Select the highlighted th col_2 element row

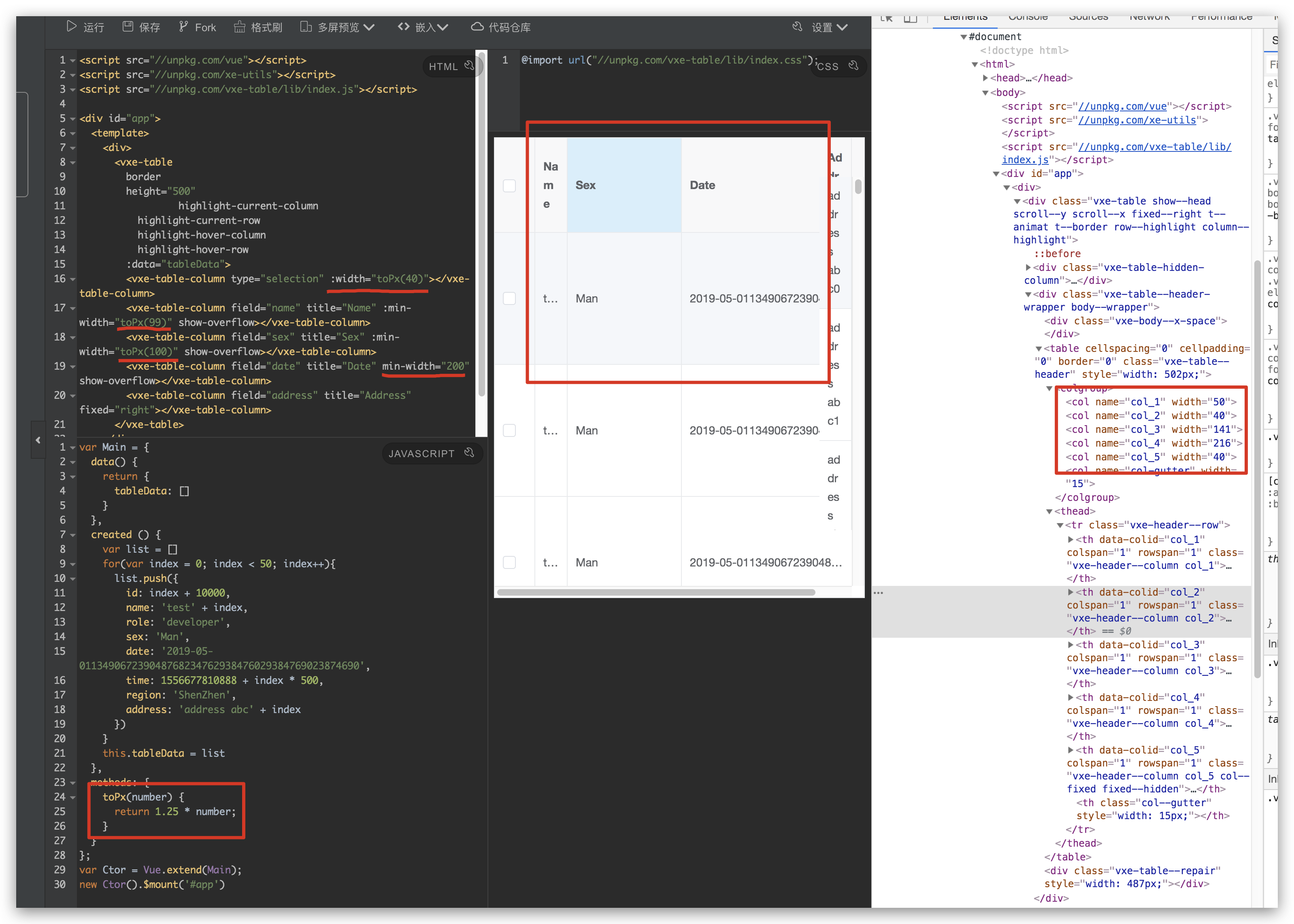coord(1061,612)
